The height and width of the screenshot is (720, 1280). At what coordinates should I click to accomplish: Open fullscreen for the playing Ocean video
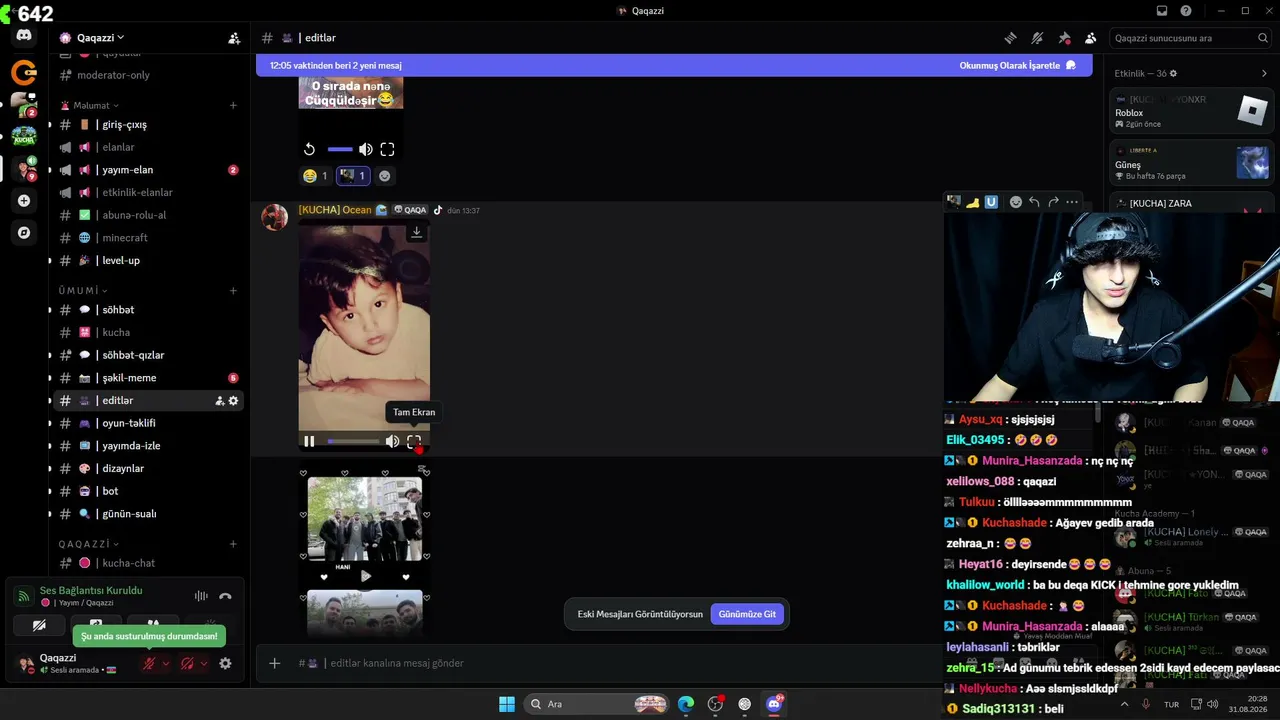pyautogui.click(x=414, y=441)
